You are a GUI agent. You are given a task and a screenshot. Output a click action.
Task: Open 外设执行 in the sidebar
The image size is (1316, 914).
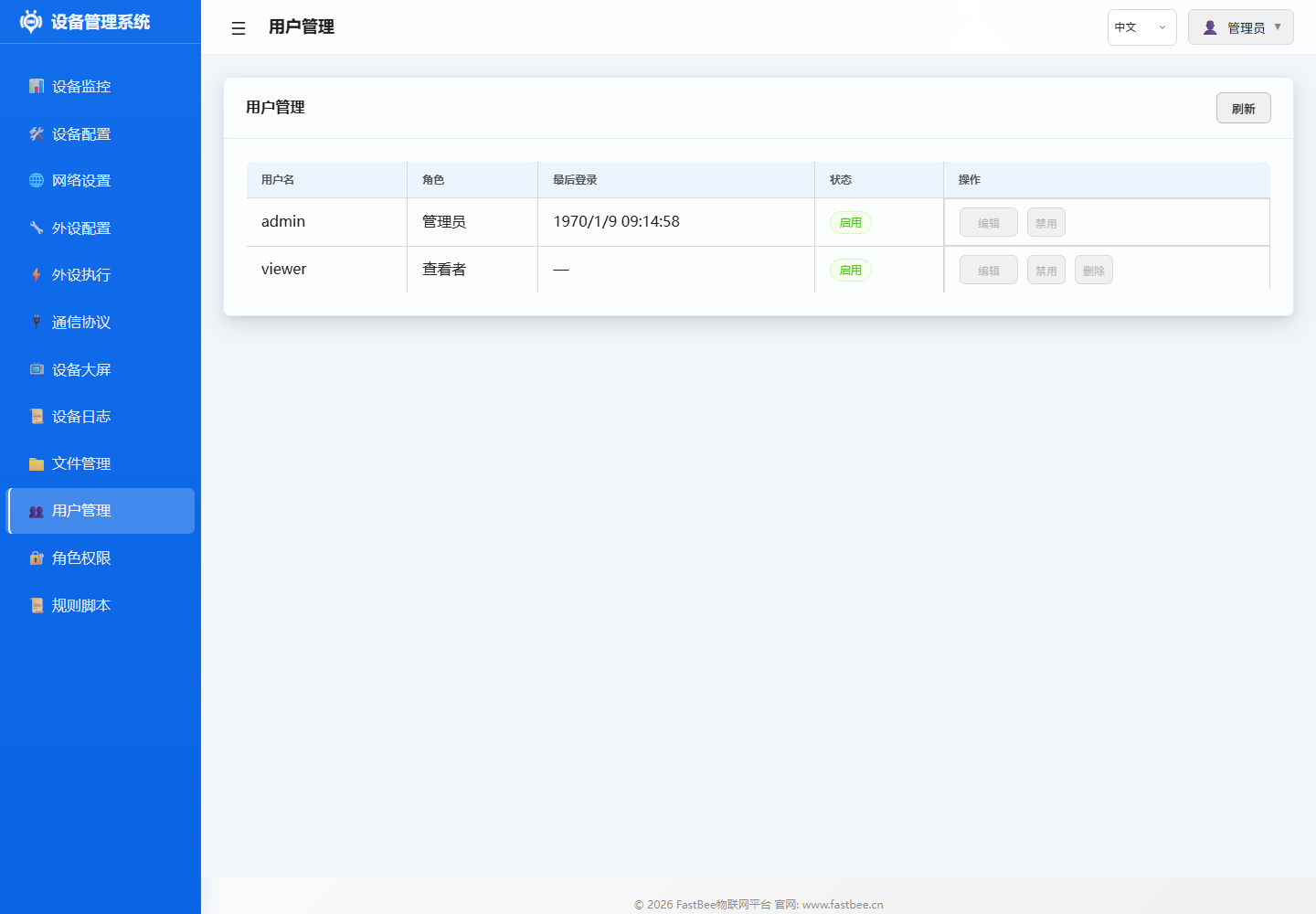101,274
